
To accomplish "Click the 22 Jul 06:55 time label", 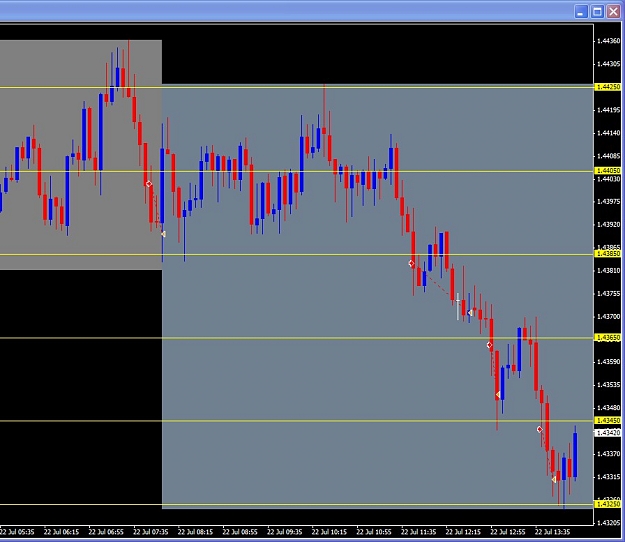I will 106,532.
